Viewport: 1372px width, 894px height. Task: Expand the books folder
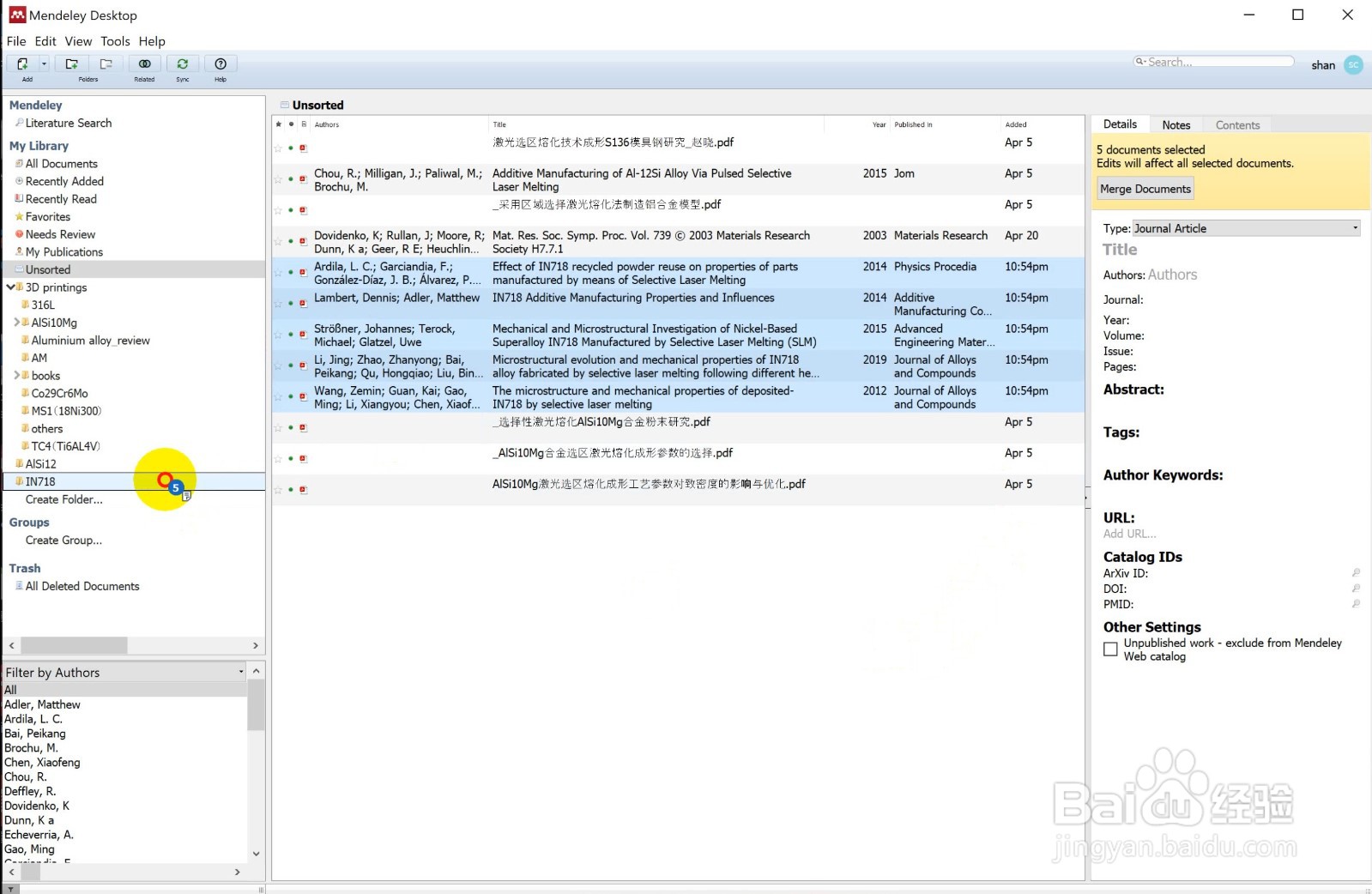coord(16,376)
